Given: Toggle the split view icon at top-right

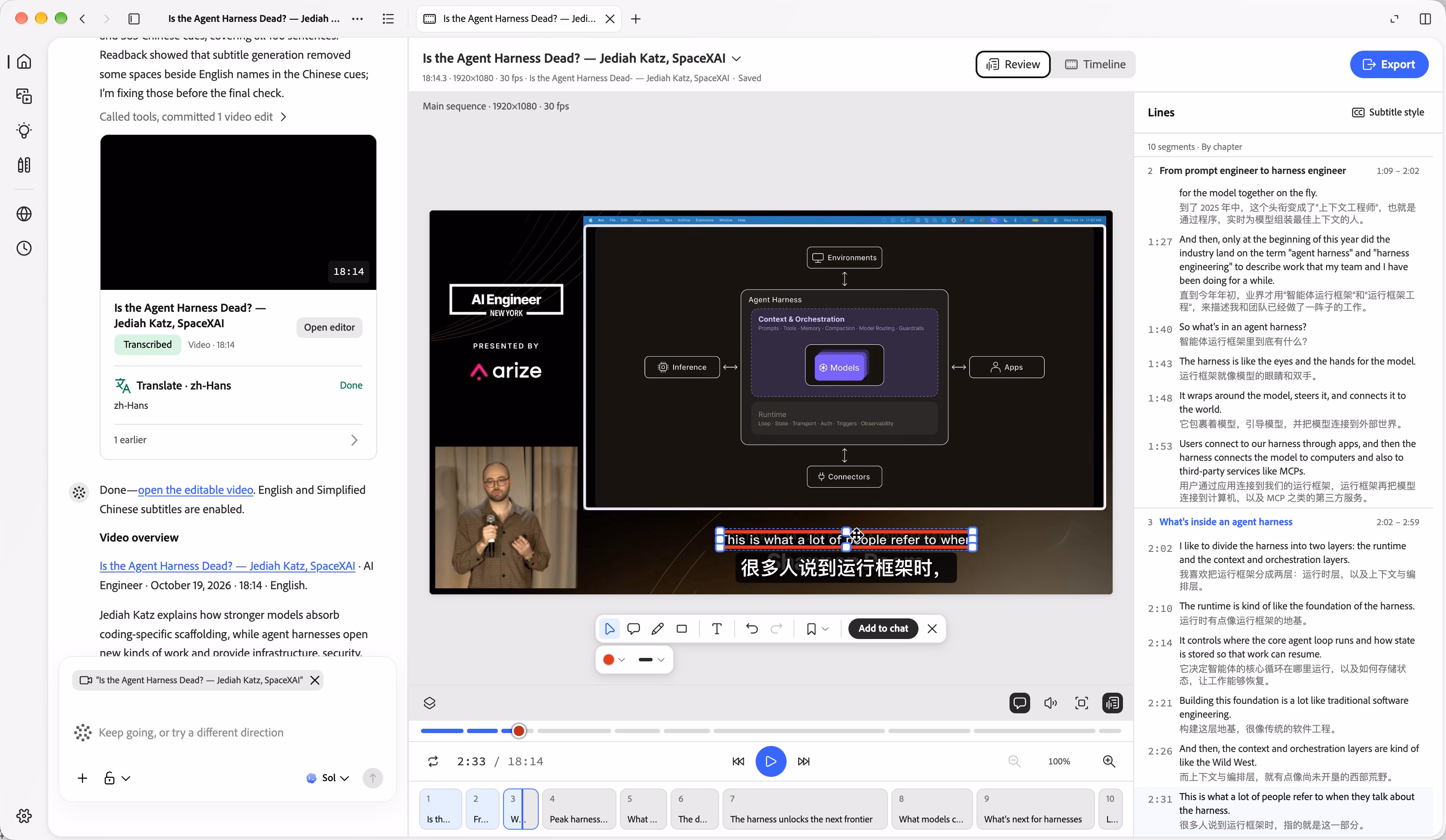Looking at the screenshot, I should (x=1425, y=19).
